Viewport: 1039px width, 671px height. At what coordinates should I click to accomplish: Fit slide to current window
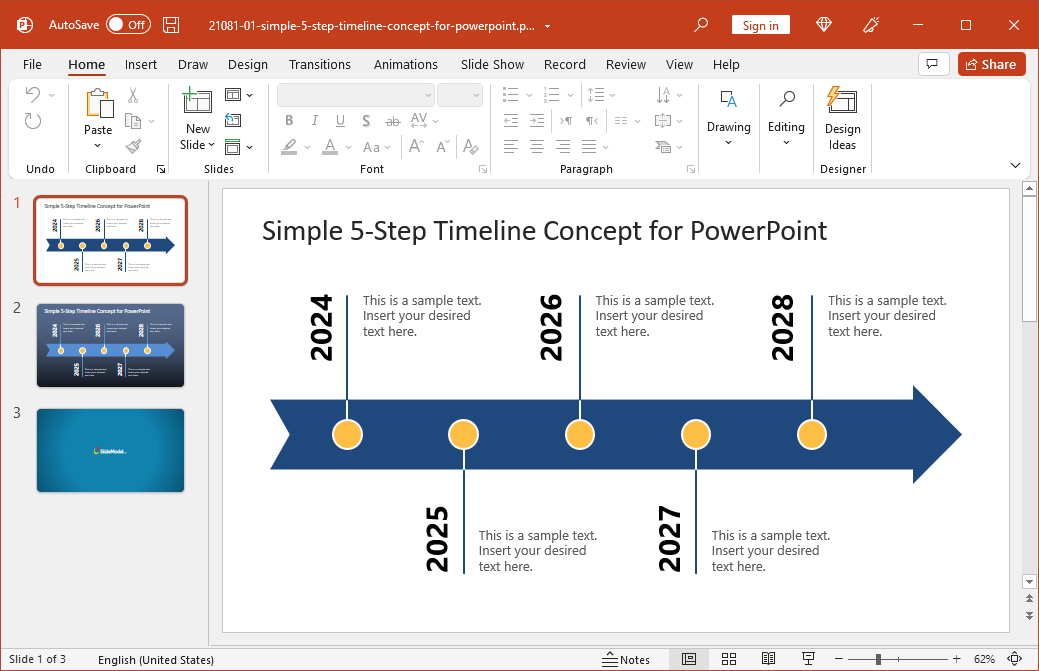pos(1014,659)
